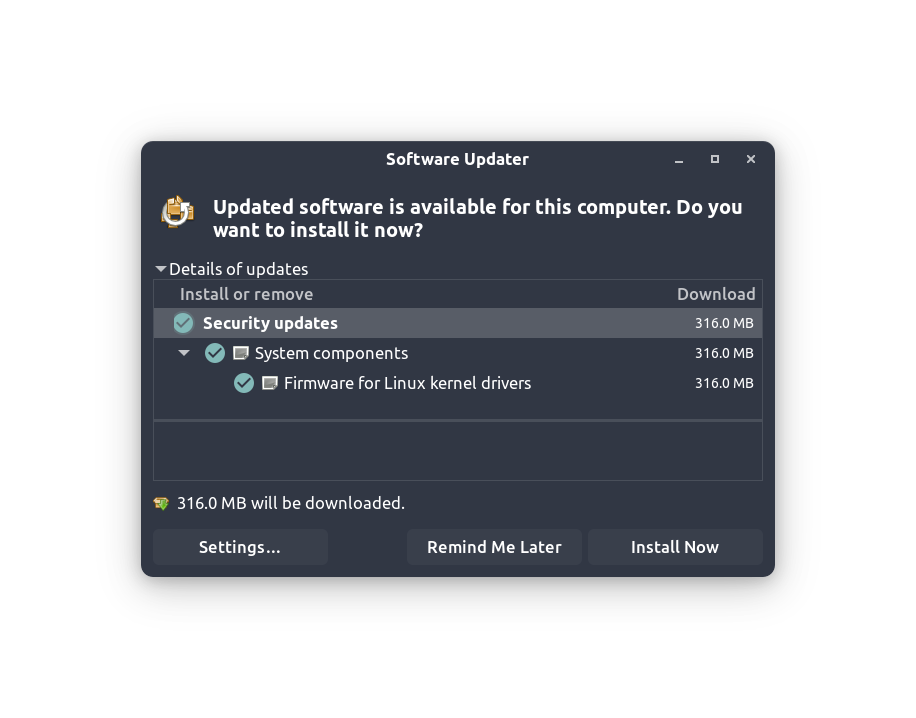This screenshot has height=718, width=916.
Task: Collapse the System components tree node
Action: 184,353
